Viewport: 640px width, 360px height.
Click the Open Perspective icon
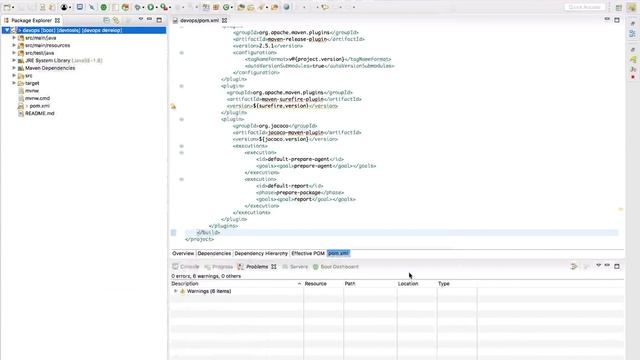619,7
